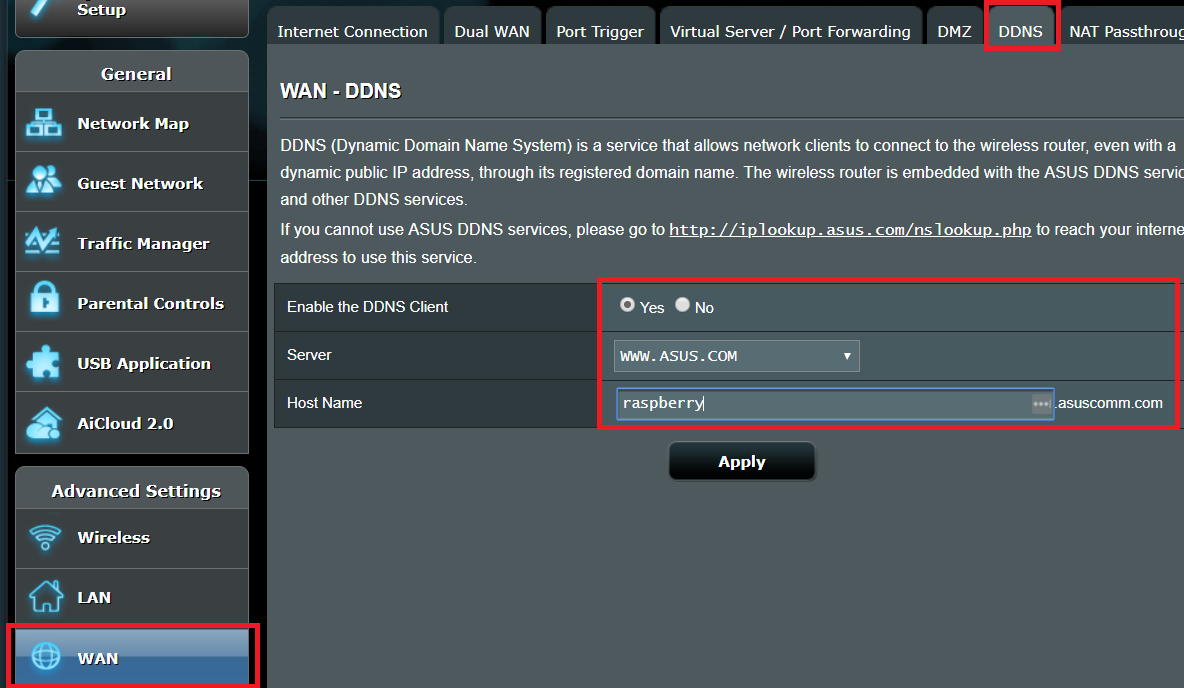Click the WAN - DDNS page heading
The width and height of the screenshot is (1184, 688).
[341, 91]
